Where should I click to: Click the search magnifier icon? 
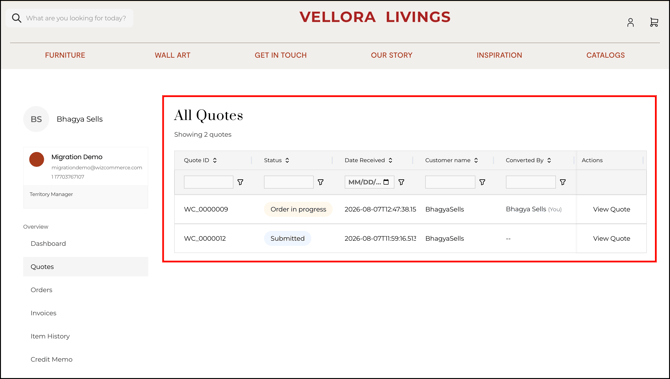tap(16, 18)
